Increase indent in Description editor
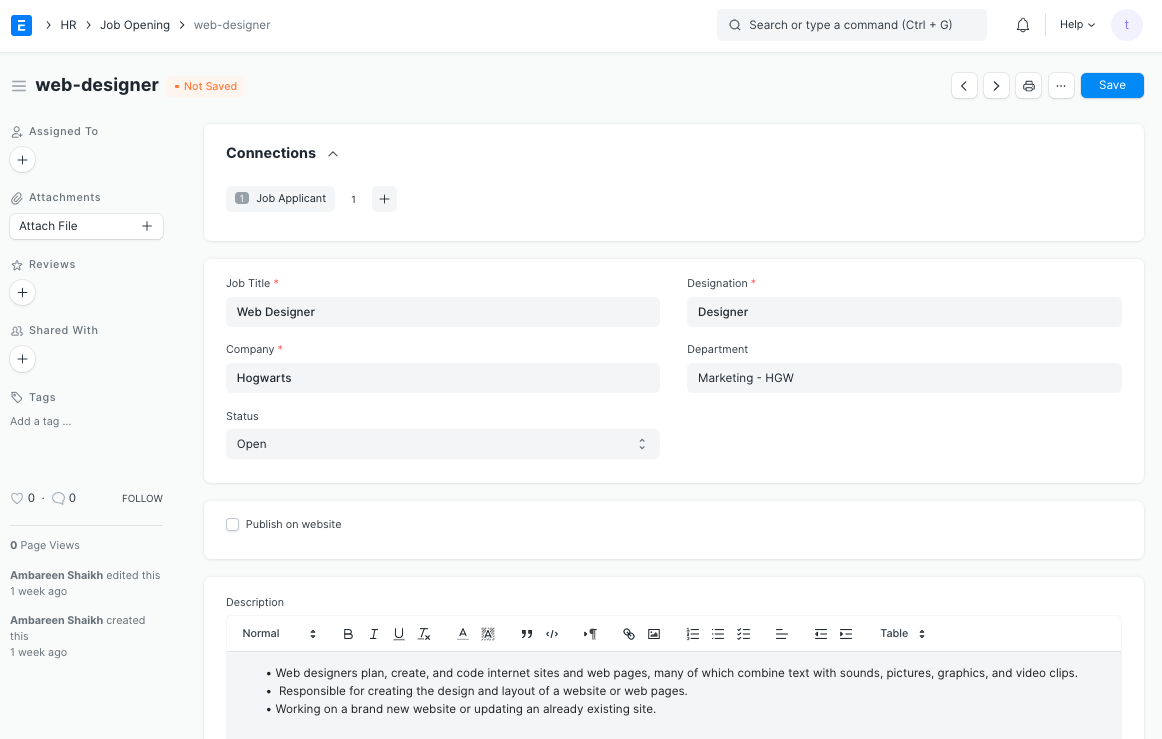This screenshot has width=1162, height=739. (x=846, y=634)
